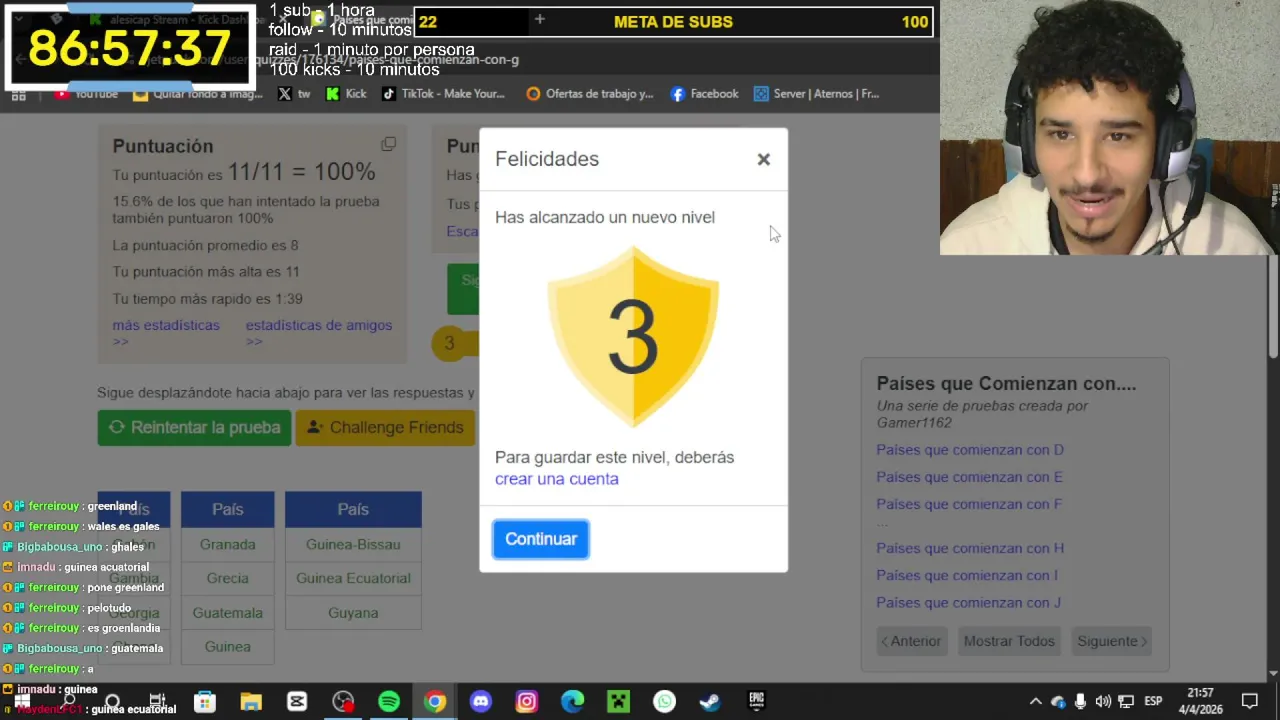Click the microphone tray icon

pos(1081,702)
